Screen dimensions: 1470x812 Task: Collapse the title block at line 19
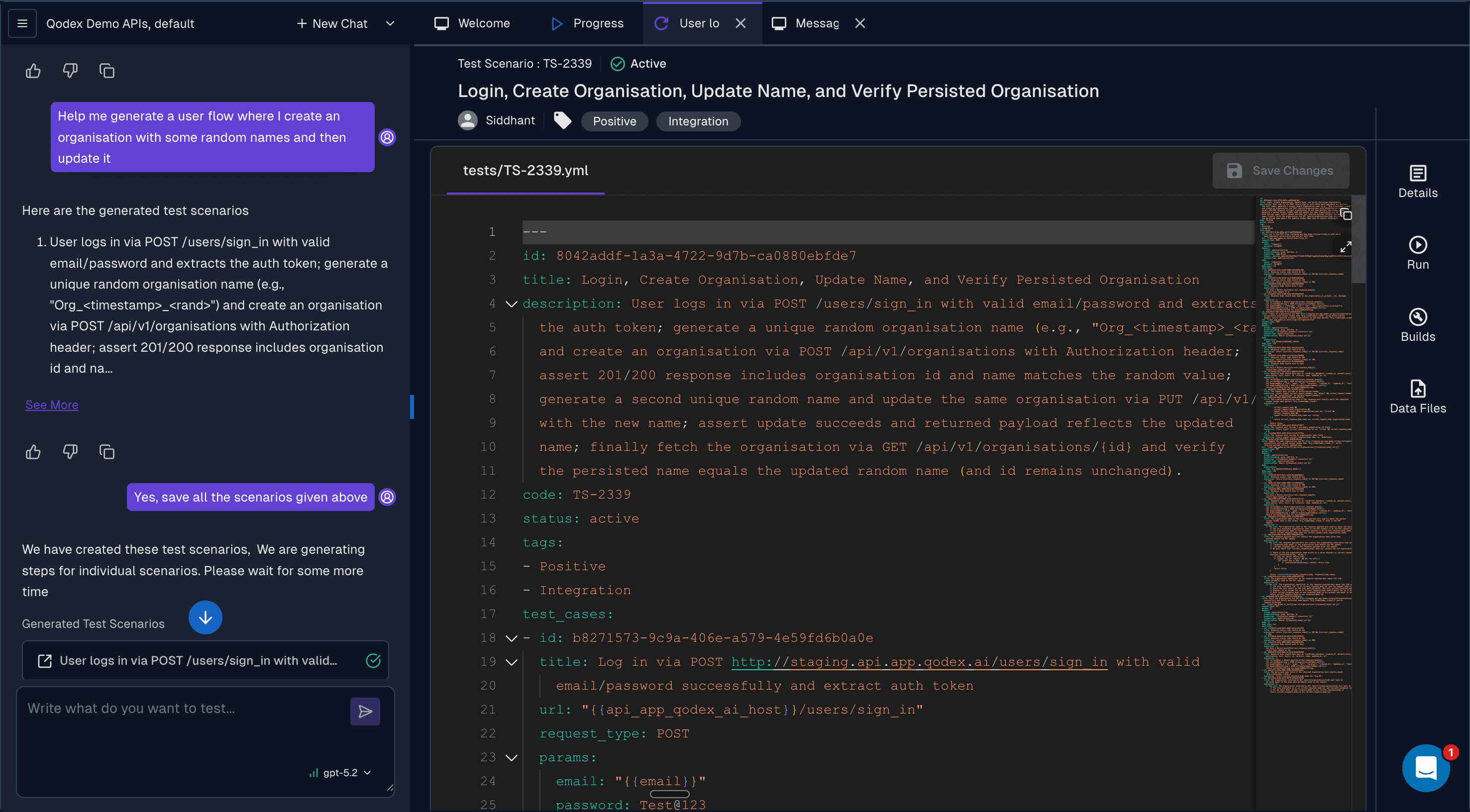pos(511,663)
